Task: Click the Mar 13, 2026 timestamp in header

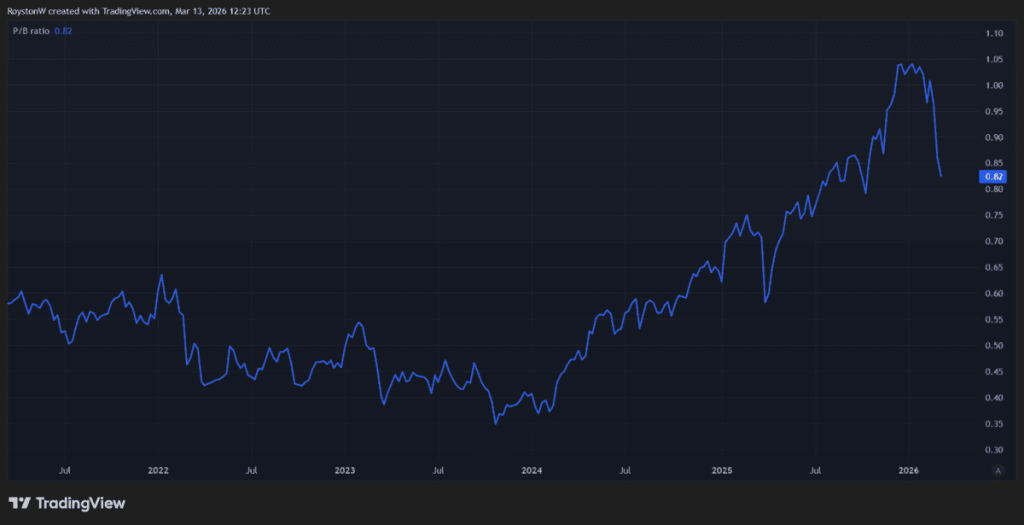Action: tap(208, 11)
